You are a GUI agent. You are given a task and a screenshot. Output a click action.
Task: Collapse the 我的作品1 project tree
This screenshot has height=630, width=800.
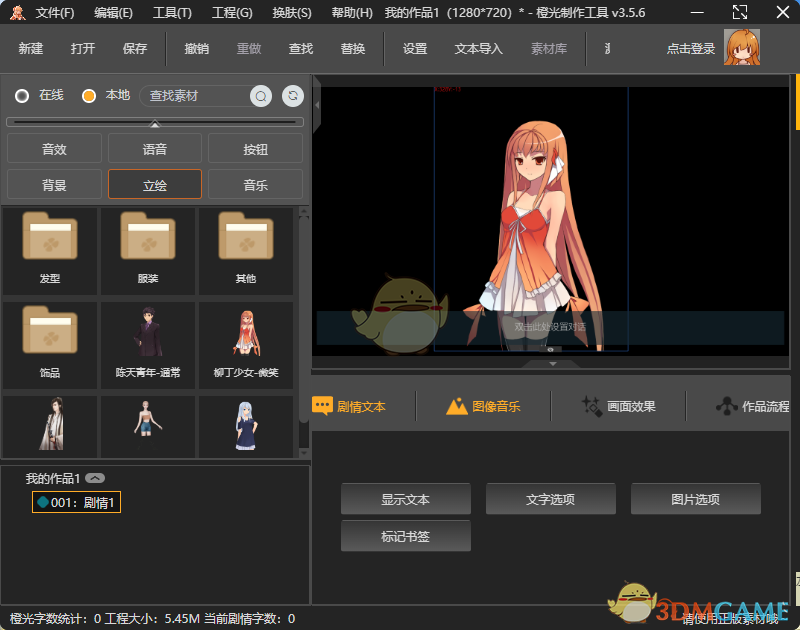[x=95, y=477]
